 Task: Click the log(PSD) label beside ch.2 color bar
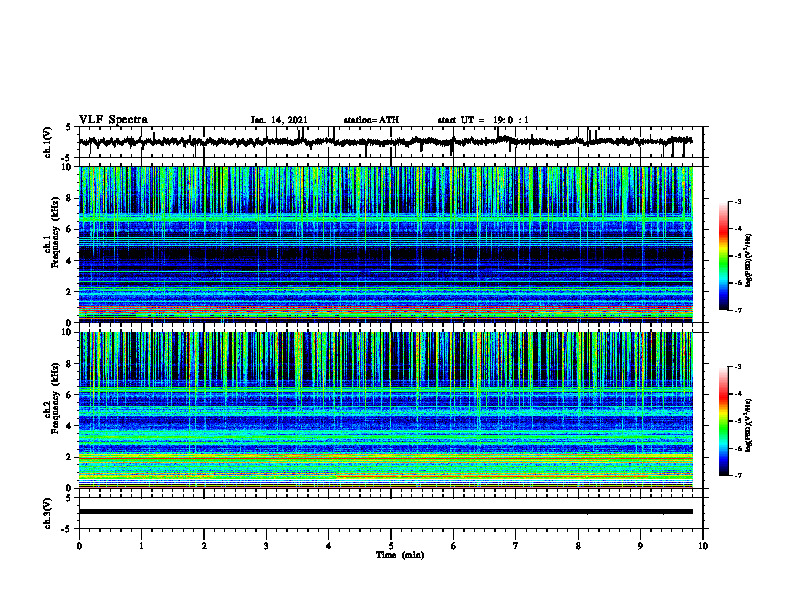click(x=749, y=426)
